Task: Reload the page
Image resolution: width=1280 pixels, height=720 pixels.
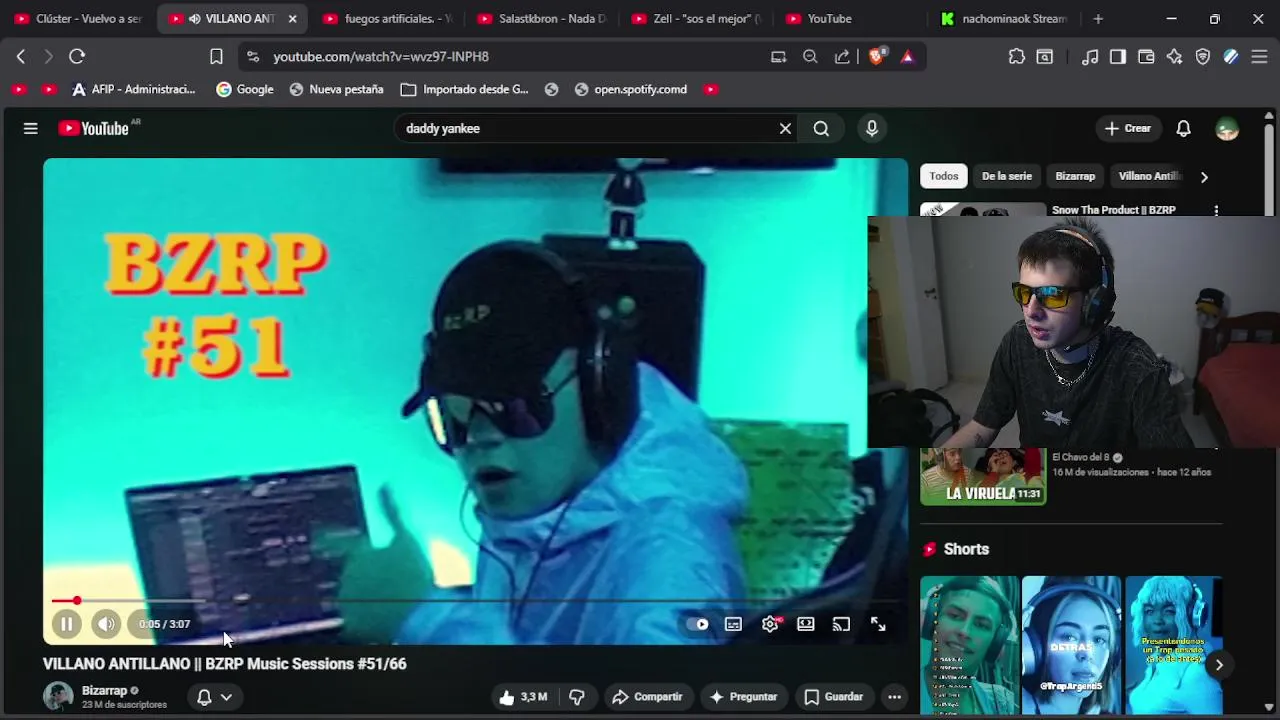Action: (77, 57)
